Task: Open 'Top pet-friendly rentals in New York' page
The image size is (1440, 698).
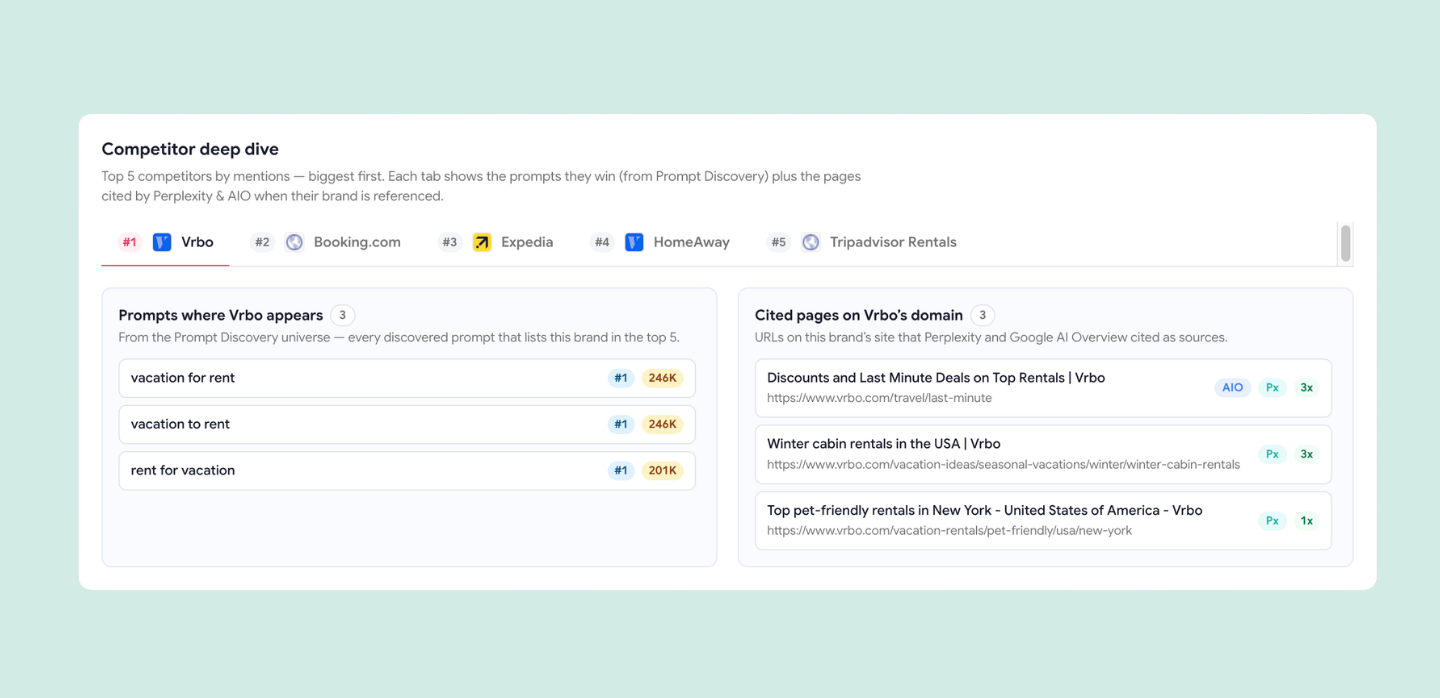Action: 985,510
